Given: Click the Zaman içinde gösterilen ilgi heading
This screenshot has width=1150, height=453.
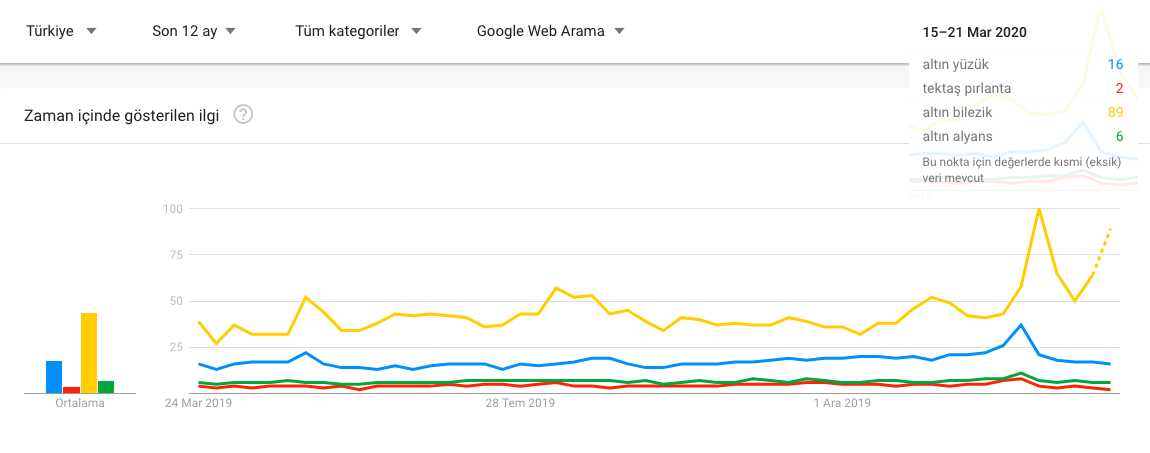Looking at the screenshot, I should point(122,116).
